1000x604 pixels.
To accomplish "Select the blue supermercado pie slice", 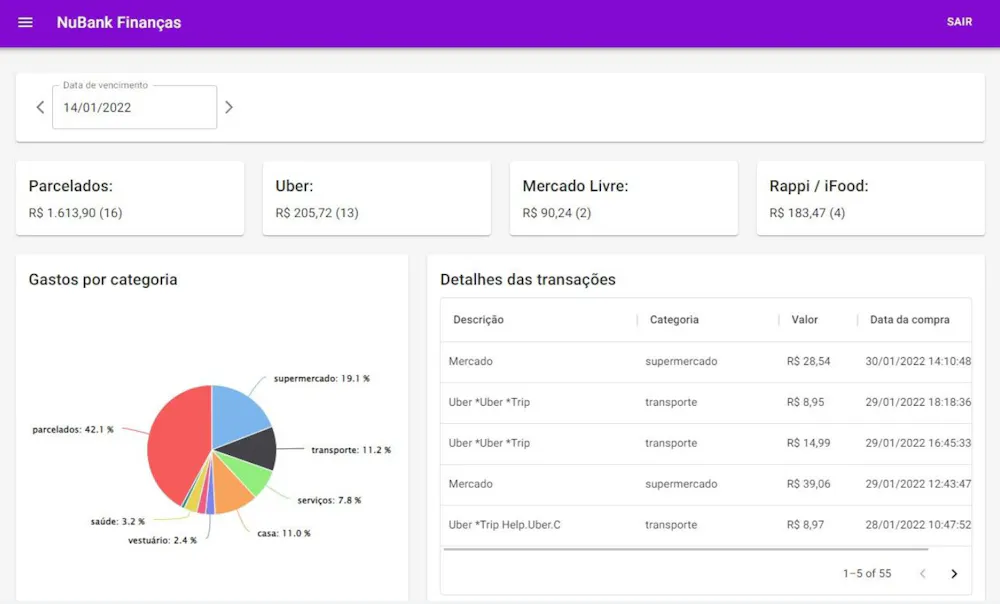I will [x=237, y=413].
